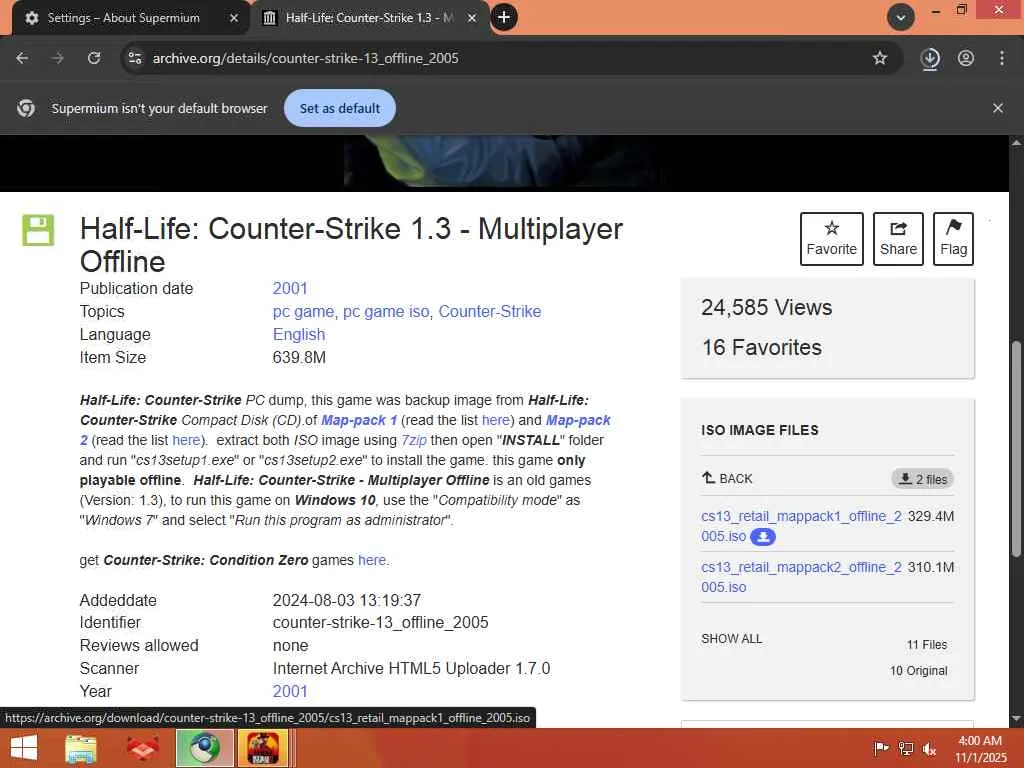Image resolution: width=1024 pixels, height=768 pixels.
Task: Open the profile avatar icon
Action: pos(966,58)
